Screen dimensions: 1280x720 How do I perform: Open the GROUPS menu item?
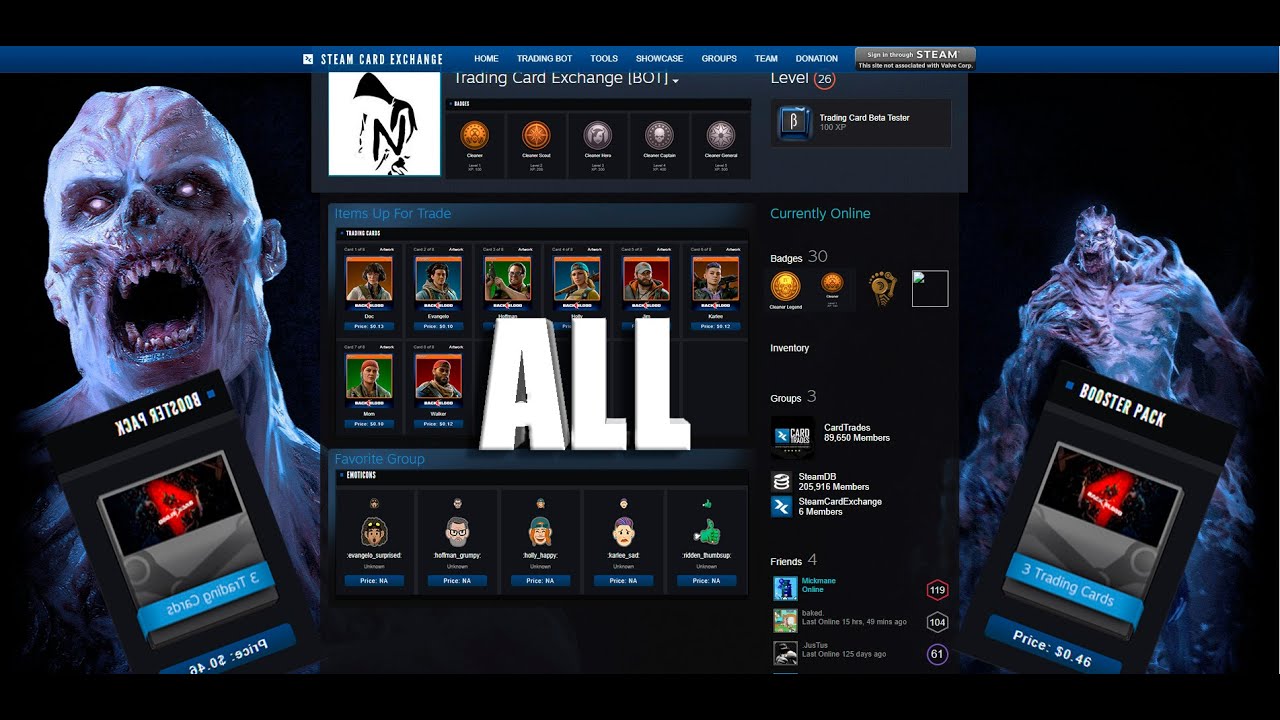(x=719, y=59)
